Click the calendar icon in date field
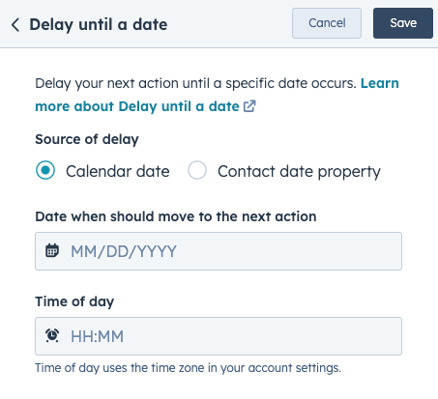Viewport: 438px width, 399px height. point(52,251)
